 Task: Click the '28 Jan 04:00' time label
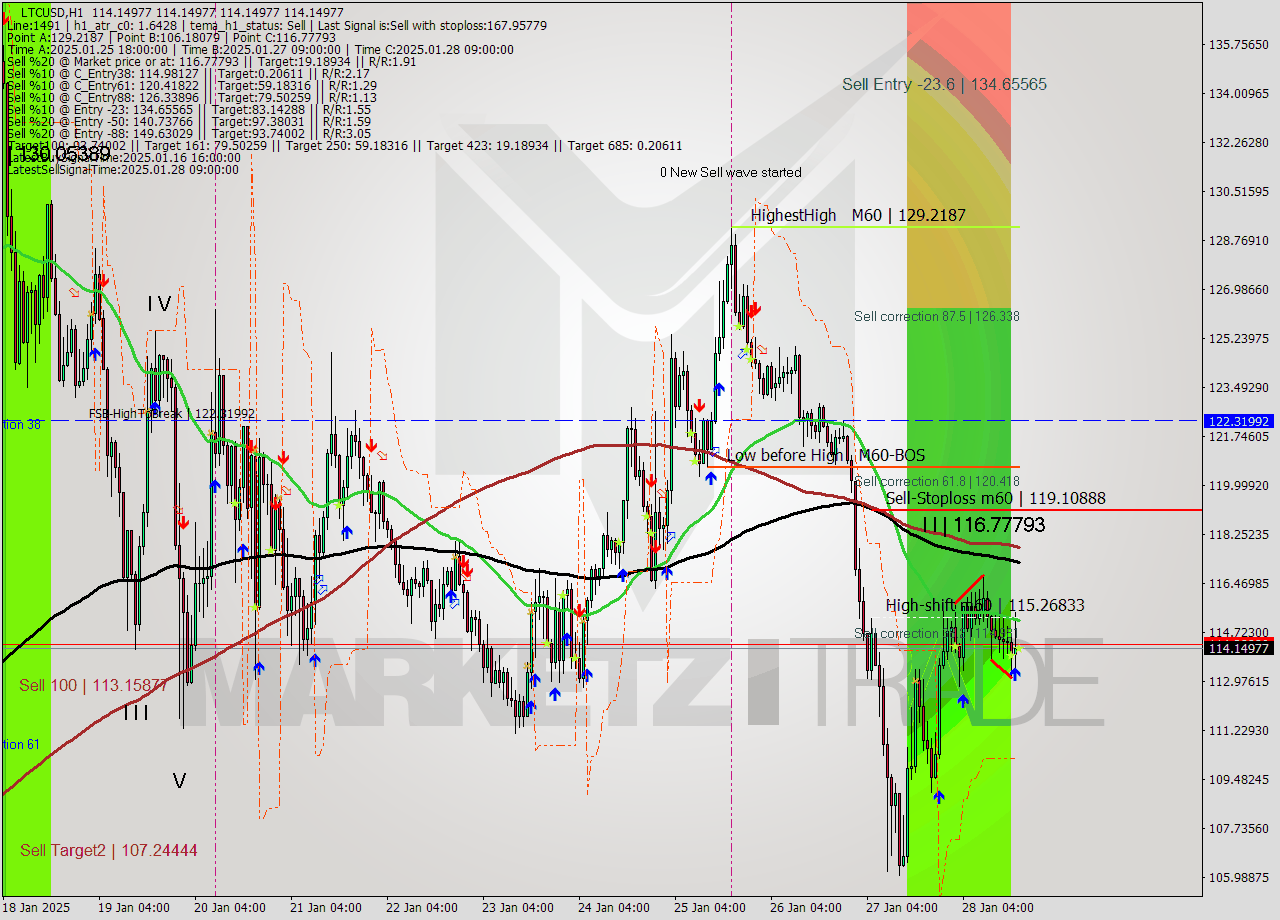click(997, 908)
